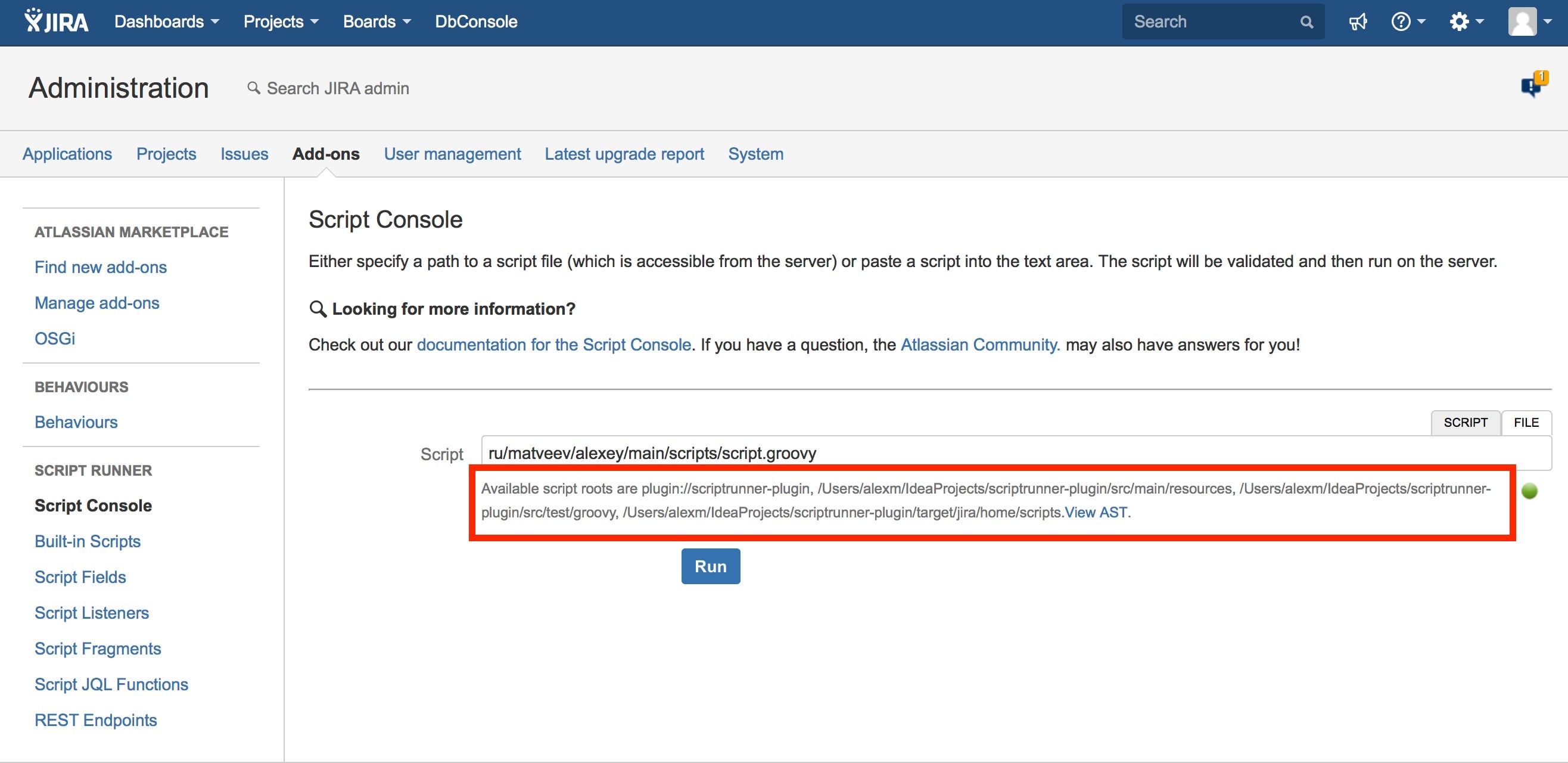Click the Search JIRA admin magnifier icon
Screen dimensions: 1568x763
[253, 88]
